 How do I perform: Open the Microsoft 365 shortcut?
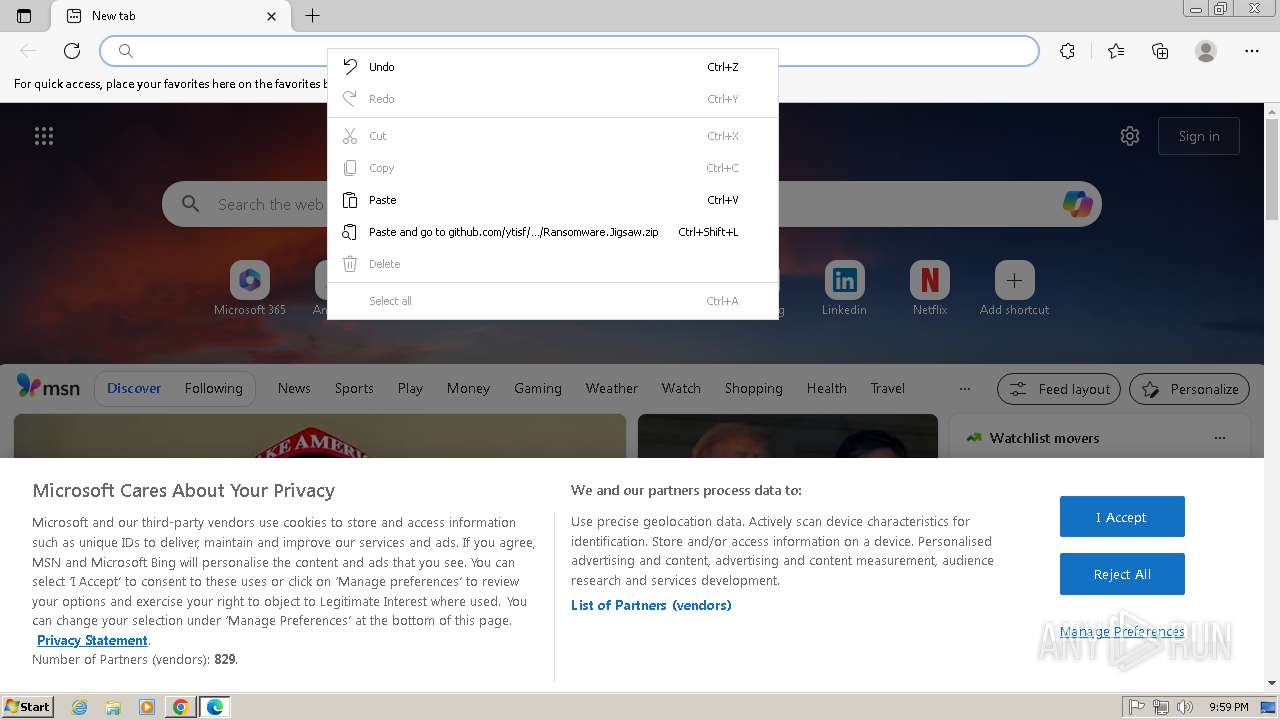coord(250,288)
